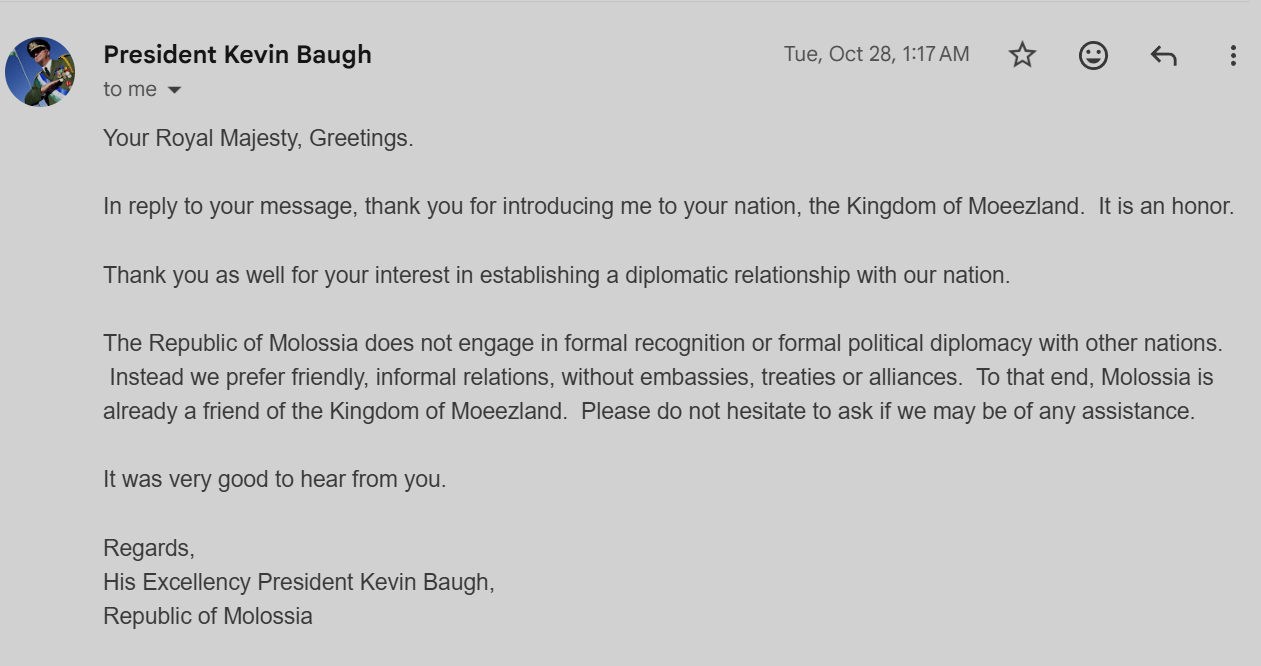Click the "Regards," closing line

pyautogui.click(x=149, y=548)
